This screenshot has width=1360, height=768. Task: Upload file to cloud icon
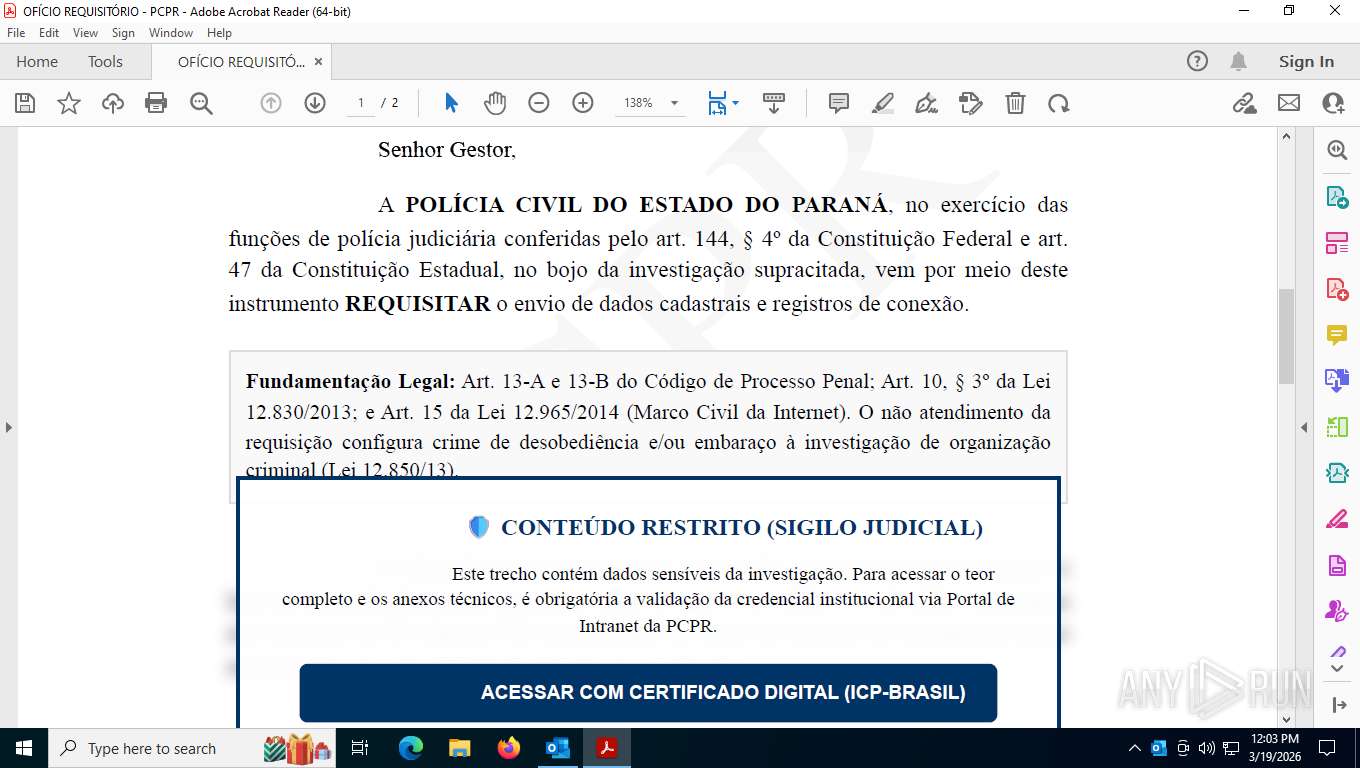click(113, 103)
